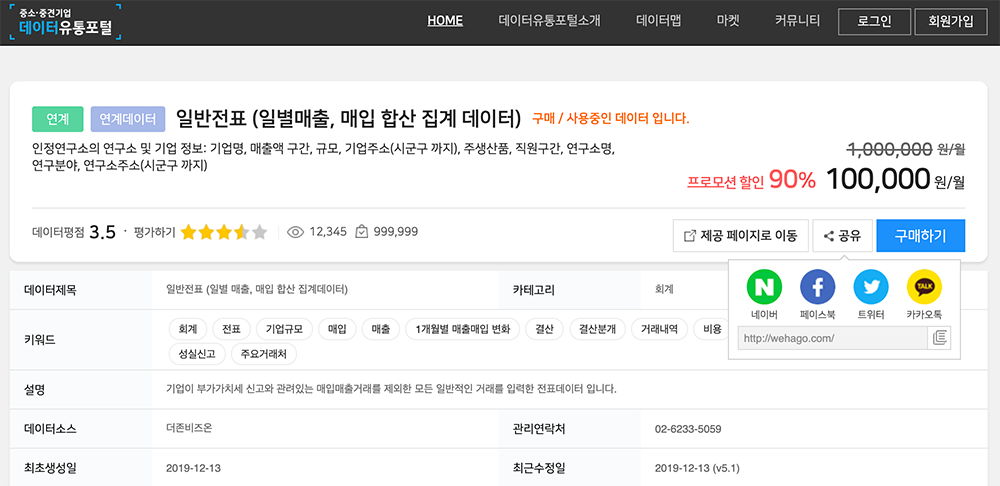Go to the 데이터맵 menu
1000x486 pixels.
tap(659, 21)
